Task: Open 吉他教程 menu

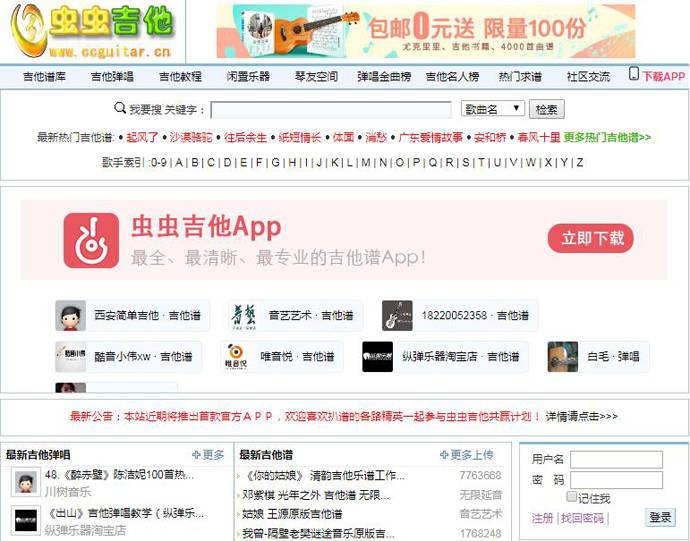Action: click(x=180, y=77)
